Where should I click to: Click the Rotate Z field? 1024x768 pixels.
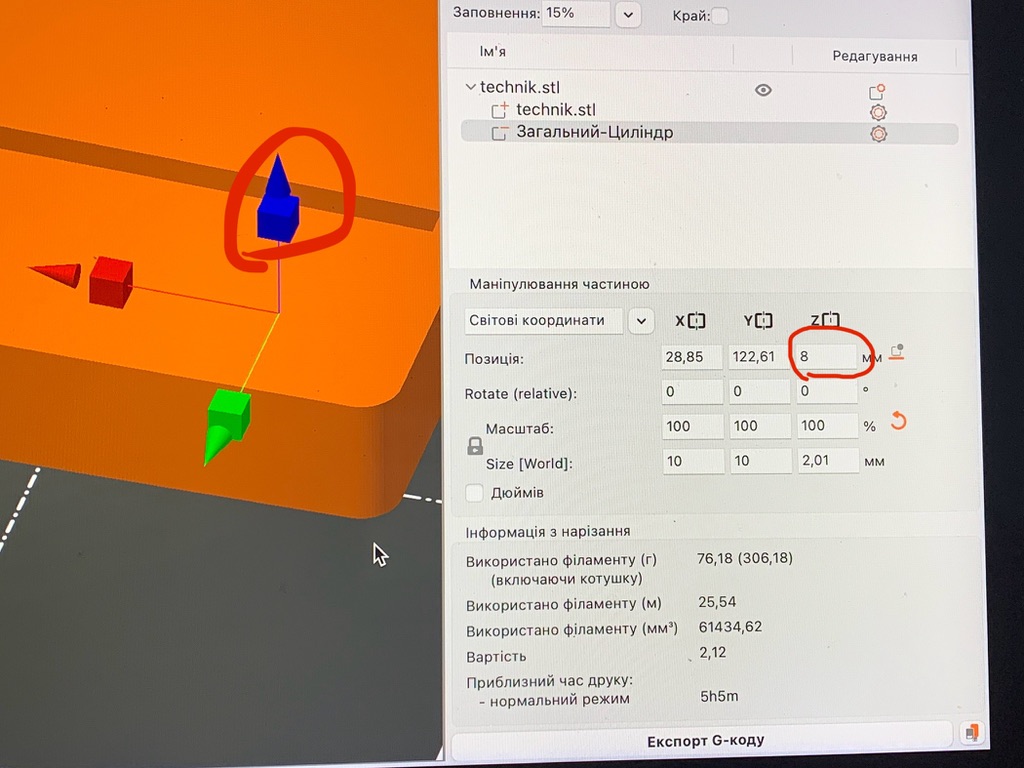point(826,392)
